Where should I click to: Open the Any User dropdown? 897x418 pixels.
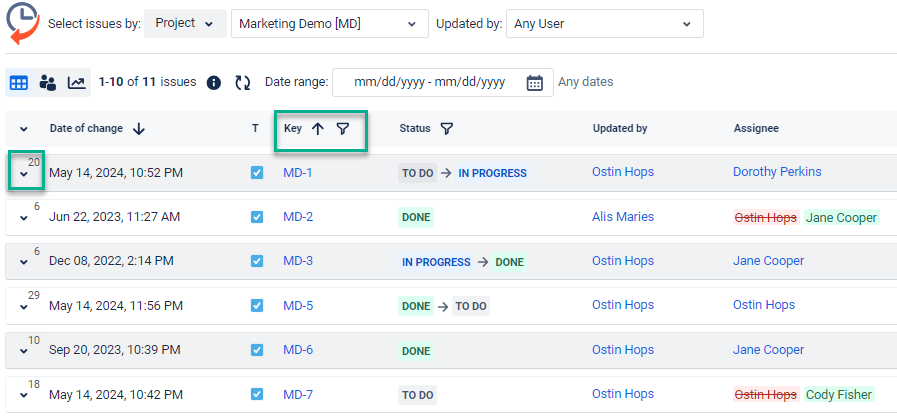(x=604, y=24)
